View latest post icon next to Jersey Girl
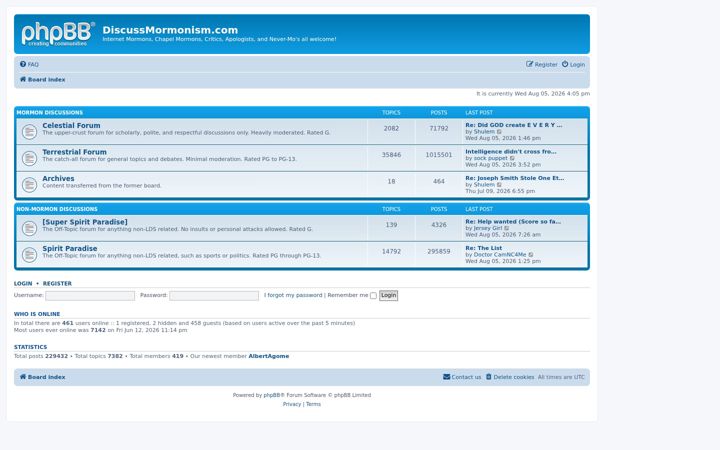This screenshot has height=450, width=720. pos(507,228)
